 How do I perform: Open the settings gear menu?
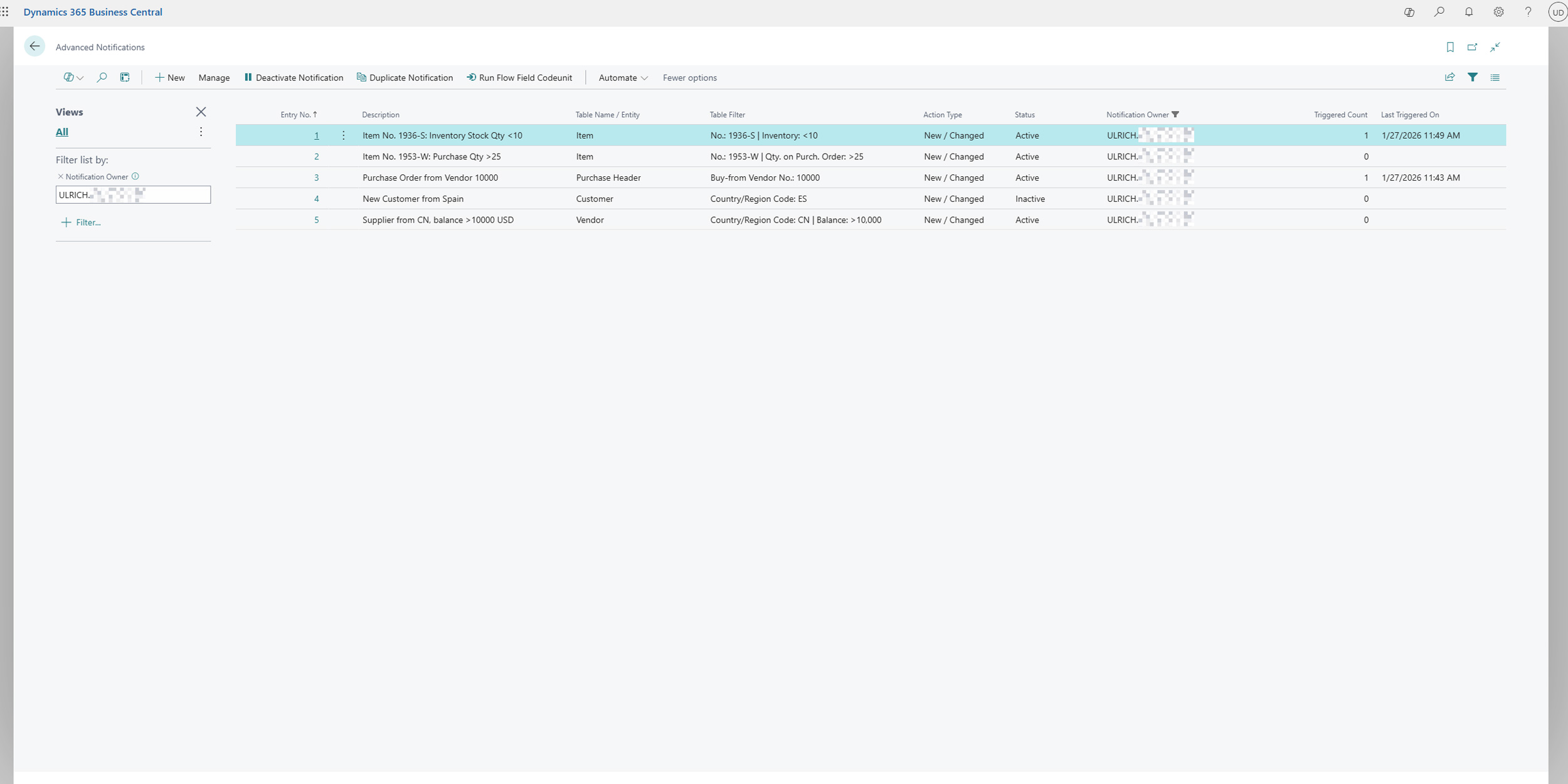[x=1498, y=12]
